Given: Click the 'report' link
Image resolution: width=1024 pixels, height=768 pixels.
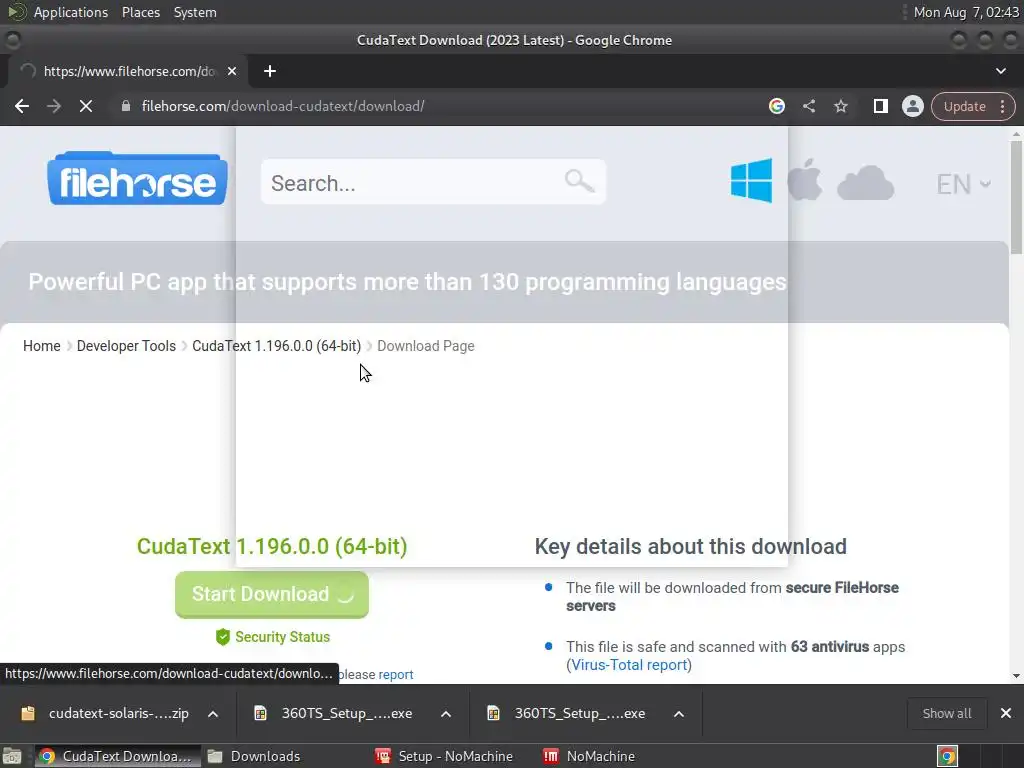Looking at the screenshot, I should 396,675.
